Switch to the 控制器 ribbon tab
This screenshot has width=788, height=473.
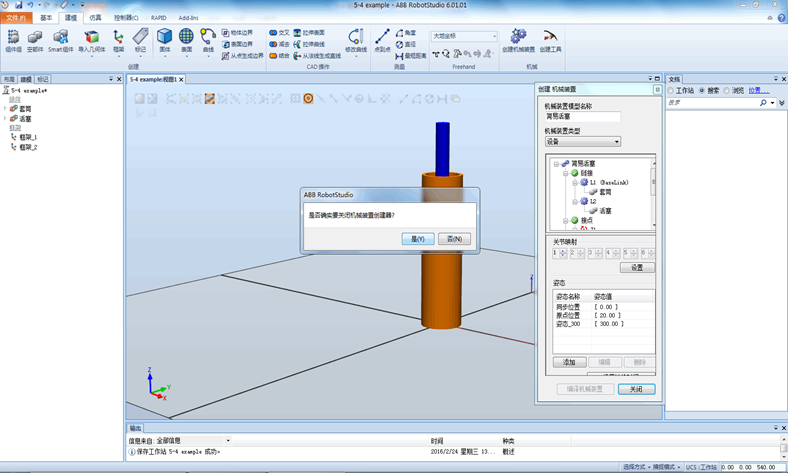[126, 18]
